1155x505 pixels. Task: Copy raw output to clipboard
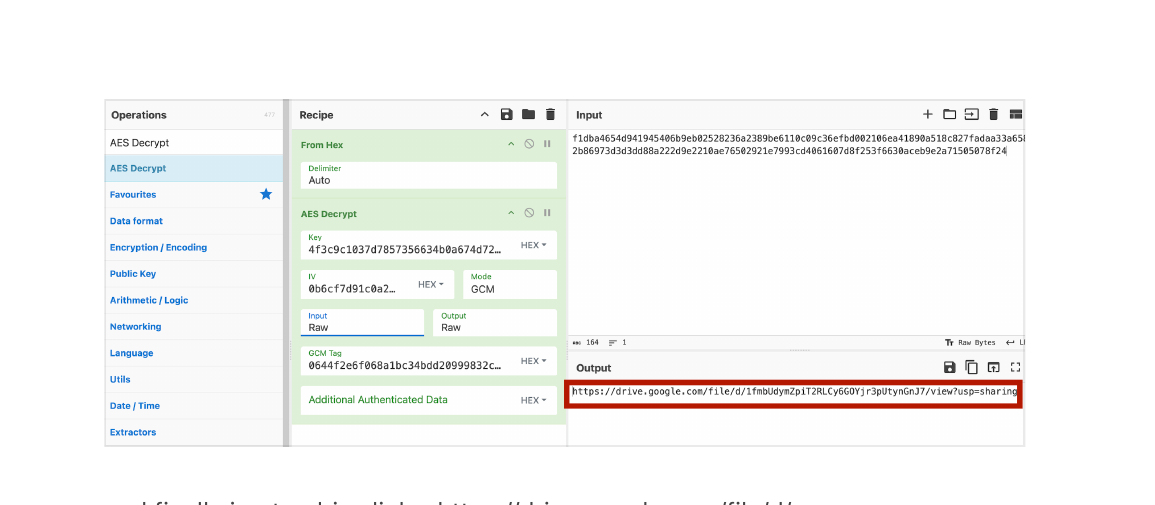tap(972, 367)
